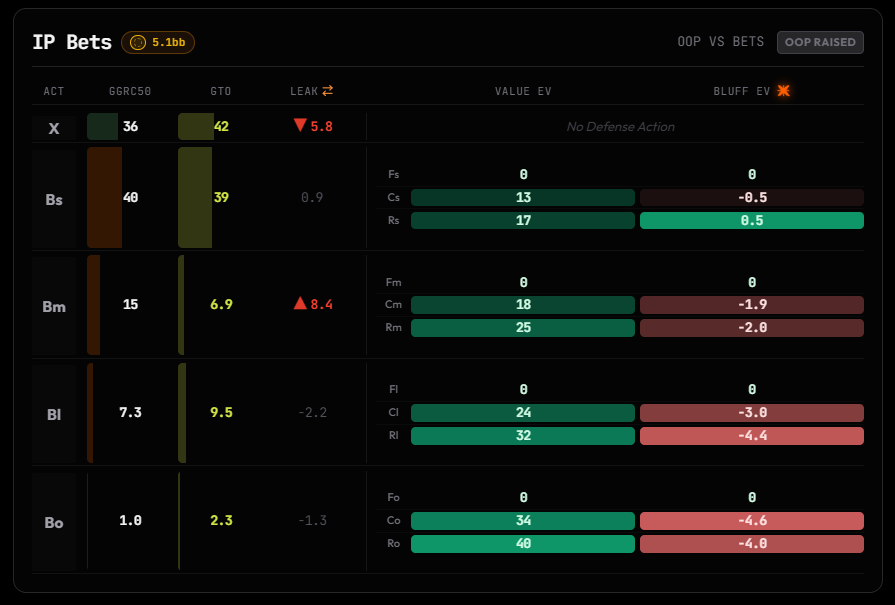Click the red up triangle beside 8.4
The height and width of the screenshot is (605, 895).
click(300, 303)
